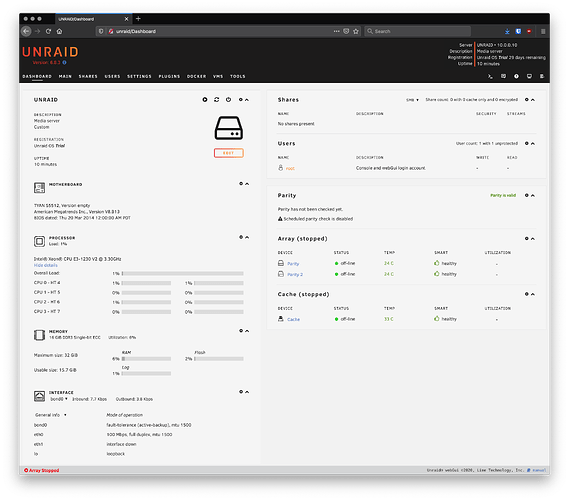Go to the Shares tab
The image size is (568, 500).
point(88,76)
